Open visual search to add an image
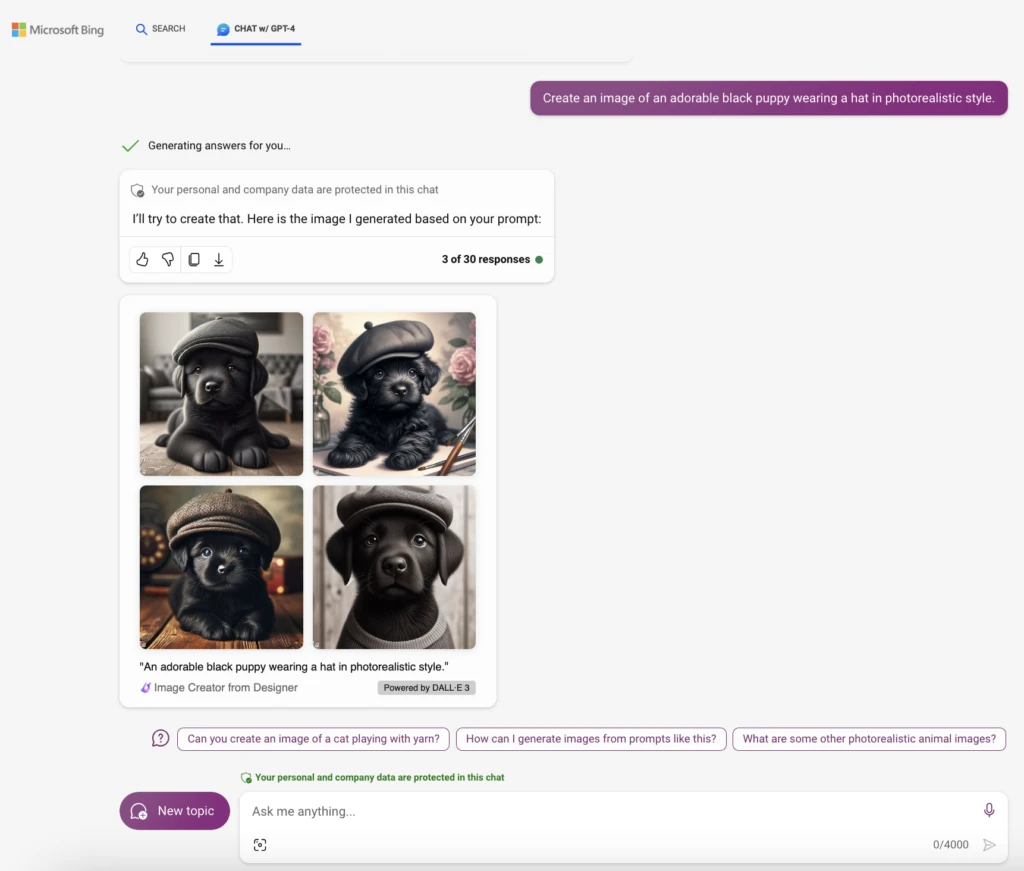The image size is (1024, 871). (x=261, y=845)
